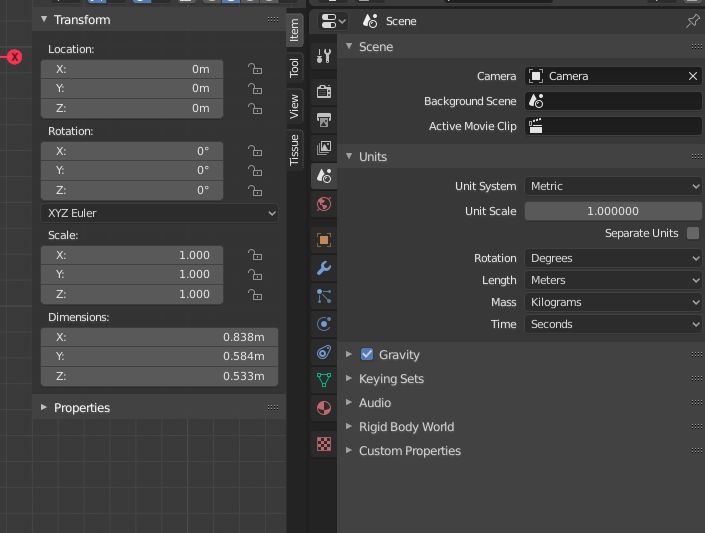
Task: Open the Mass units dropdown
Action: (x=613, y=302)
